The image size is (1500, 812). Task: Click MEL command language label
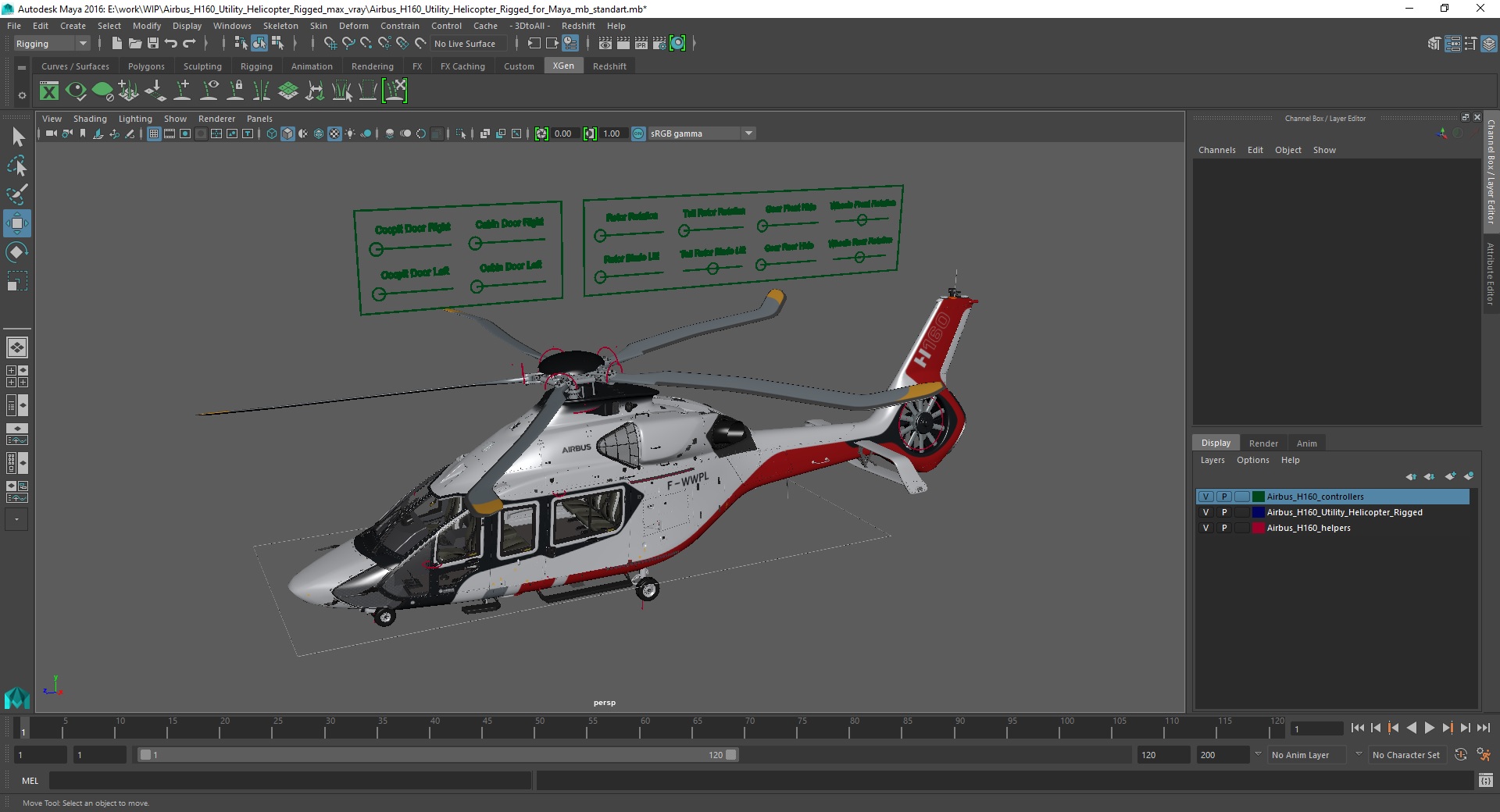30,780
